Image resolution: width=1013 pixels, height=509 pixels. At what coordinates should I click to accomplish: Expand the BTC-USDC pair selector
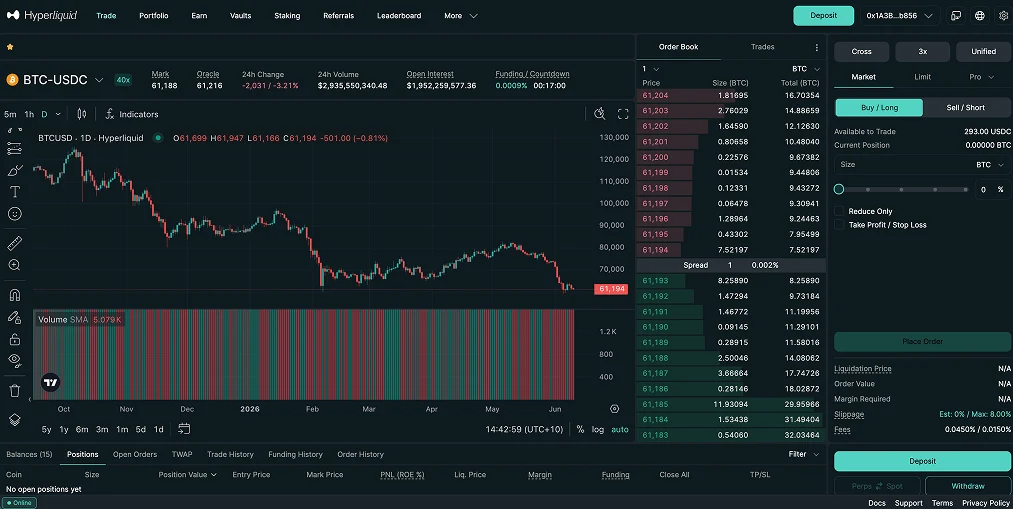point(99,80)
